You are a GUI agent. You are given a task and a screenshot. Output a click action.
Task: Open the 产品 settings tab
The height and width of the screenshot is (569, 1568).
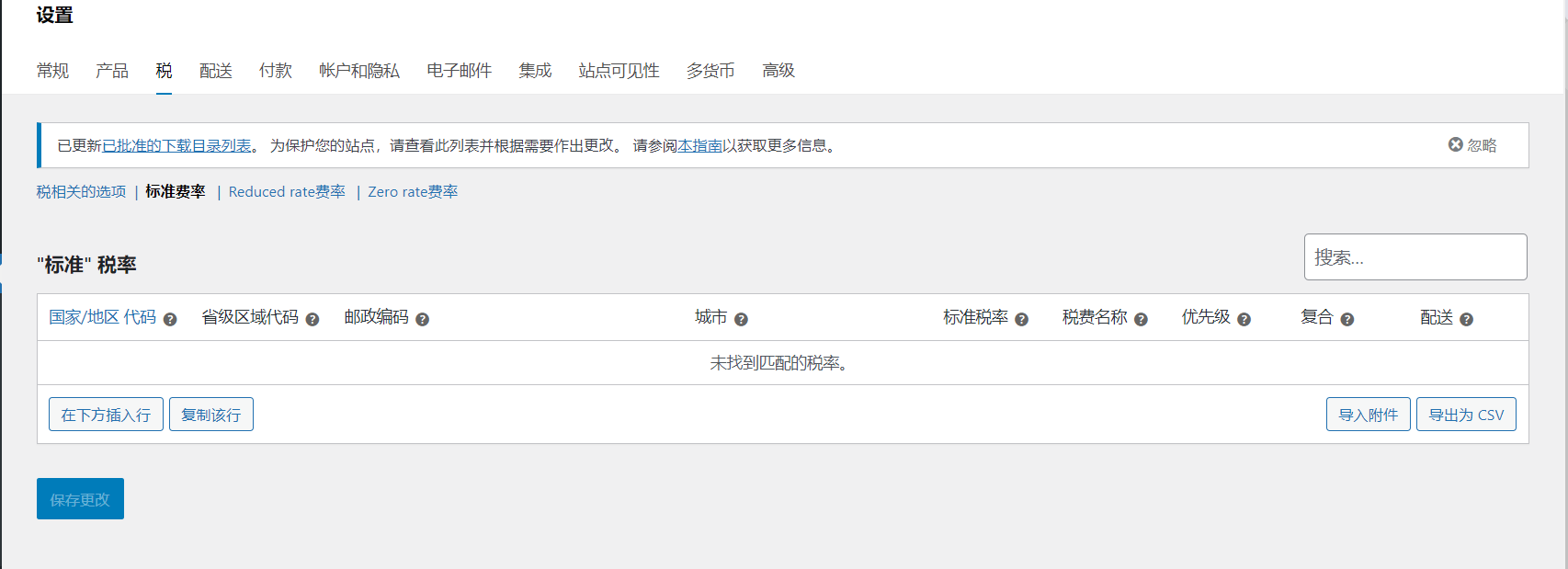(112, 71)
